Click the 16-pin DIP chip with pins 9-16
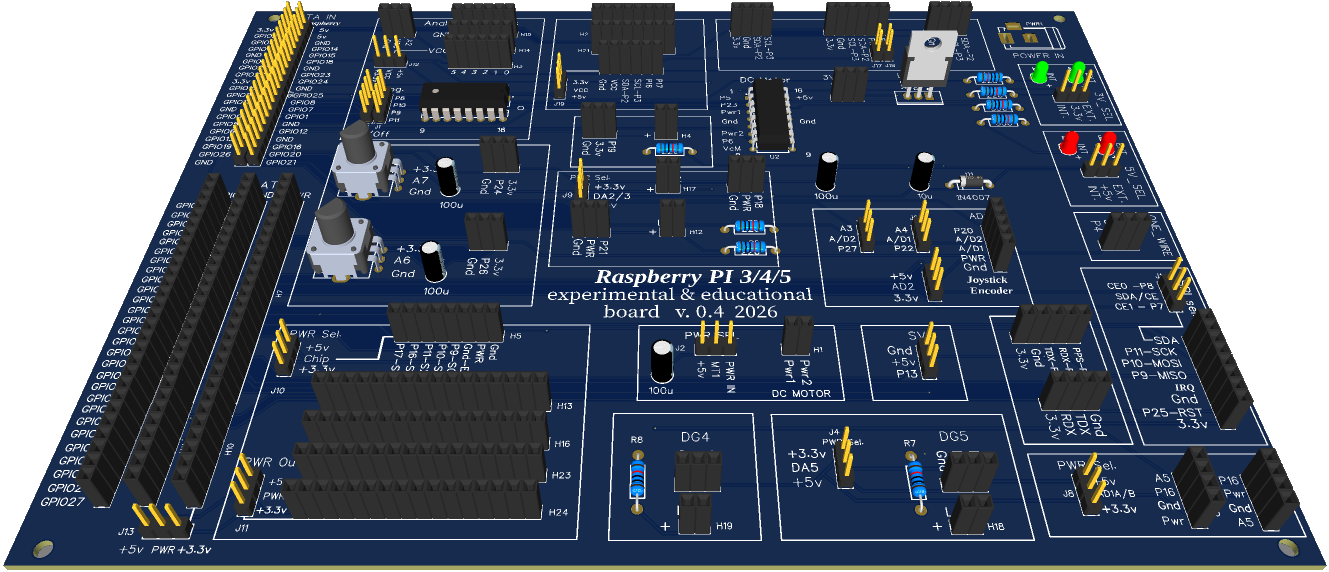Image resolution: width=1329 pixels, height=572 pixels. pos(464,101)
